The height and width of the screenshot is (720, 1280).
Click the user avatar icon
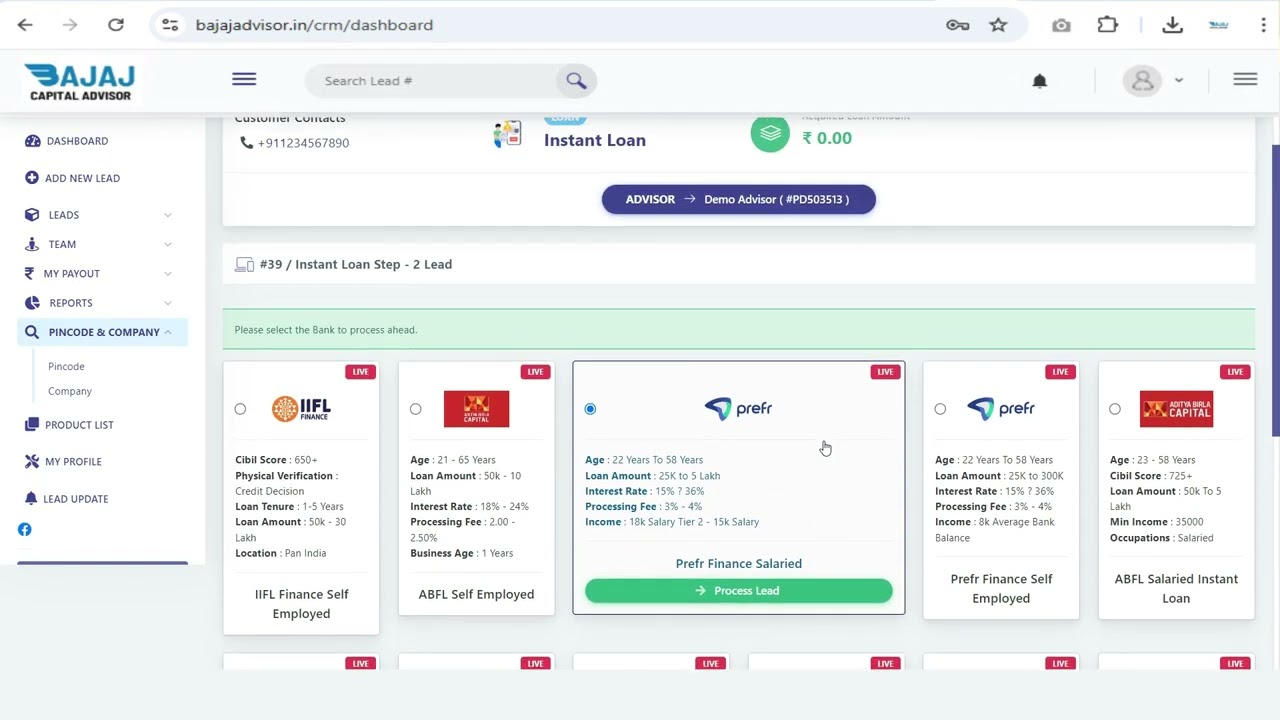click(x=1143, y=81)
